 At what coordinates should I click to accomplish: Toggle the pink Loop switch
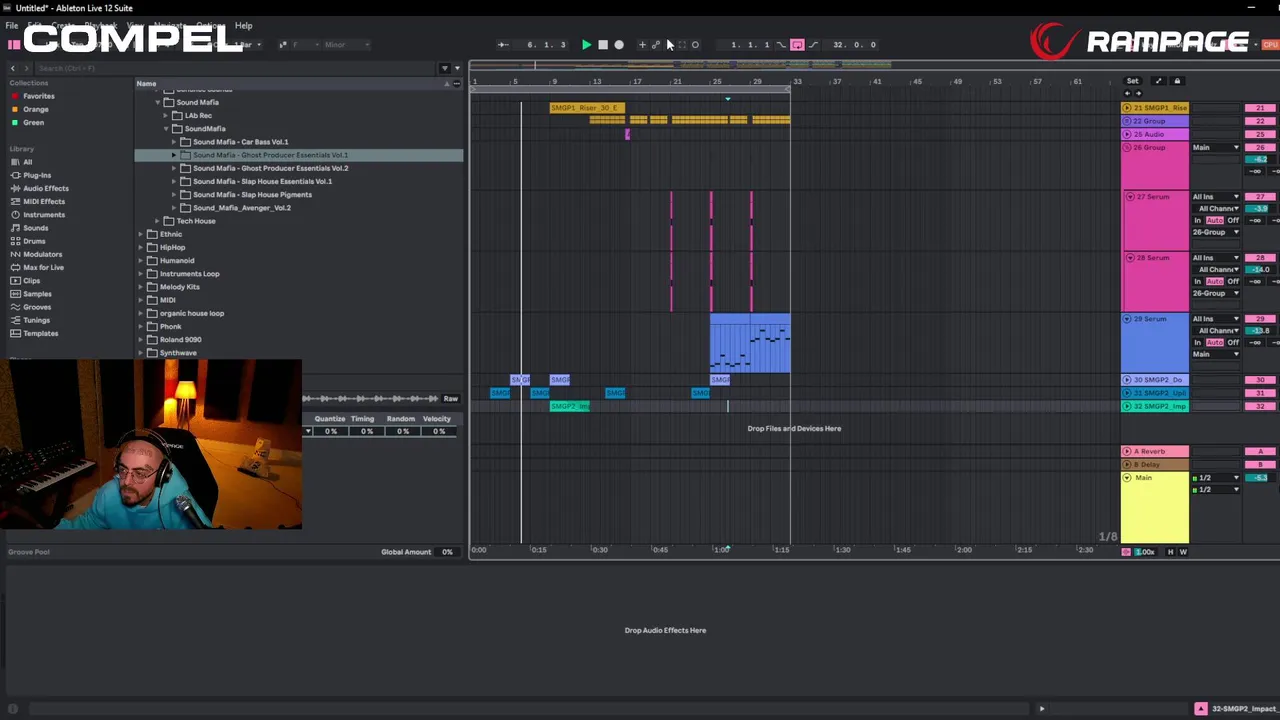click(x=797, y=45)
